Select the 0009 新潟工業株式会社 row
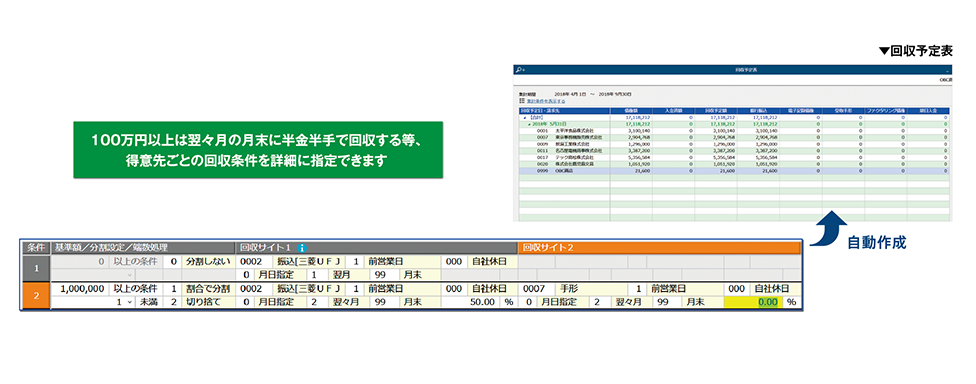The image size is (976, 384). tap(733, 144)
